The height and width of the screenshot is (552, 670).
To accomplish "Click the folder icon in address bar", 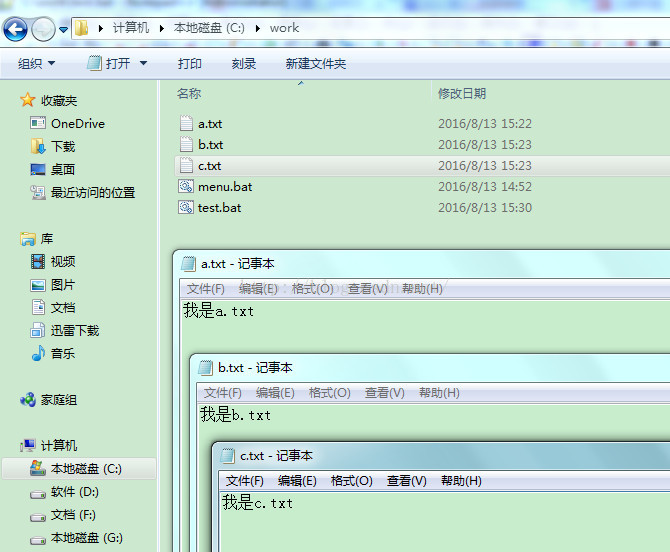I will pos(81,28).
